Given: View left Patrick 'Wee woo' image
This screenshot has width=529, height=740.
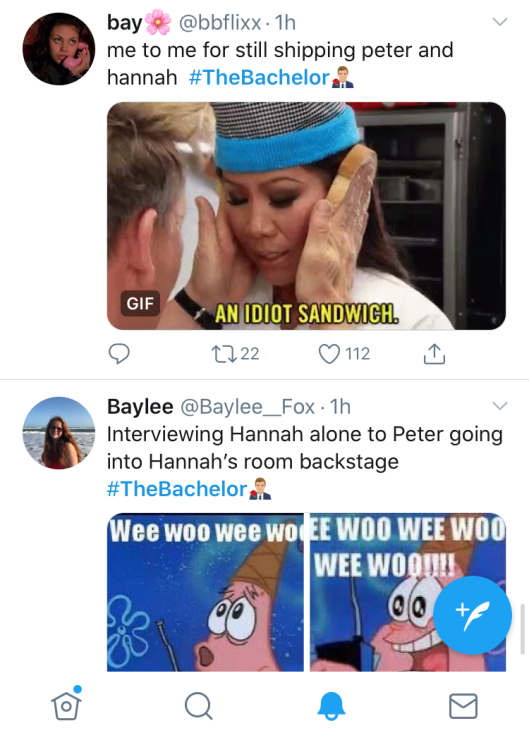Looking at the screenshot, I should (205, 592).
